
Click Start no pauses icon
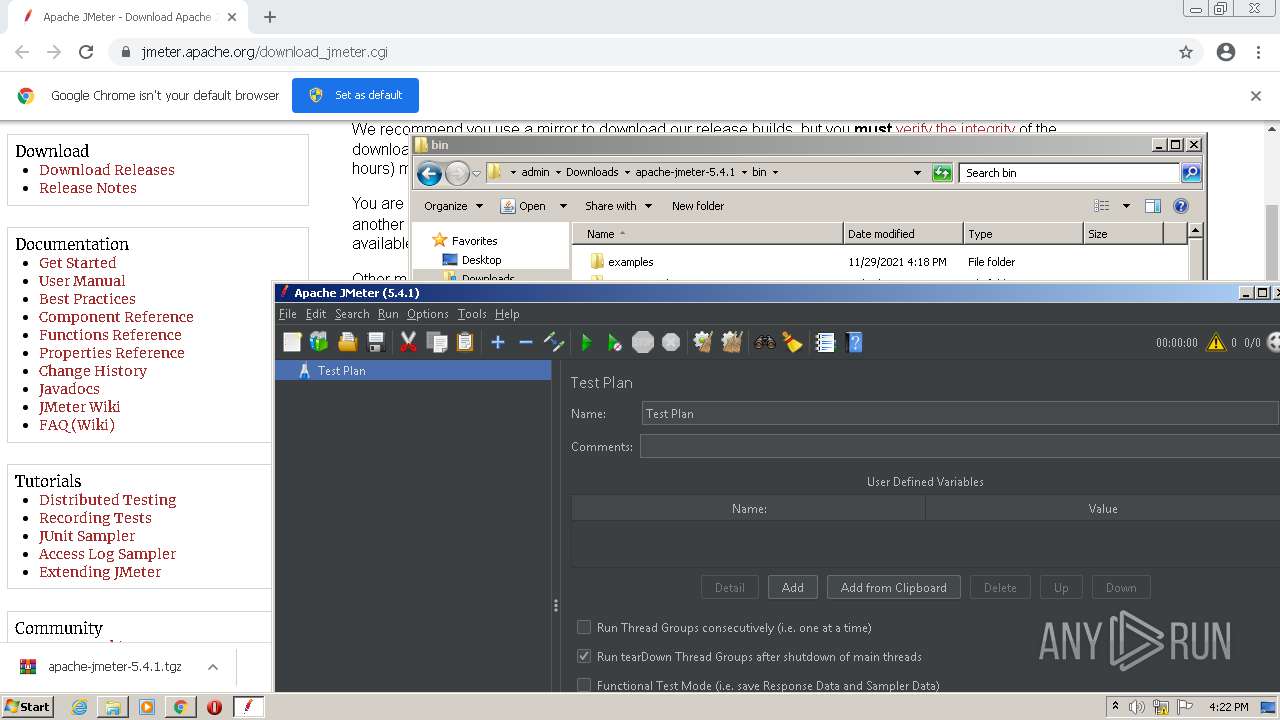point(615,342)
